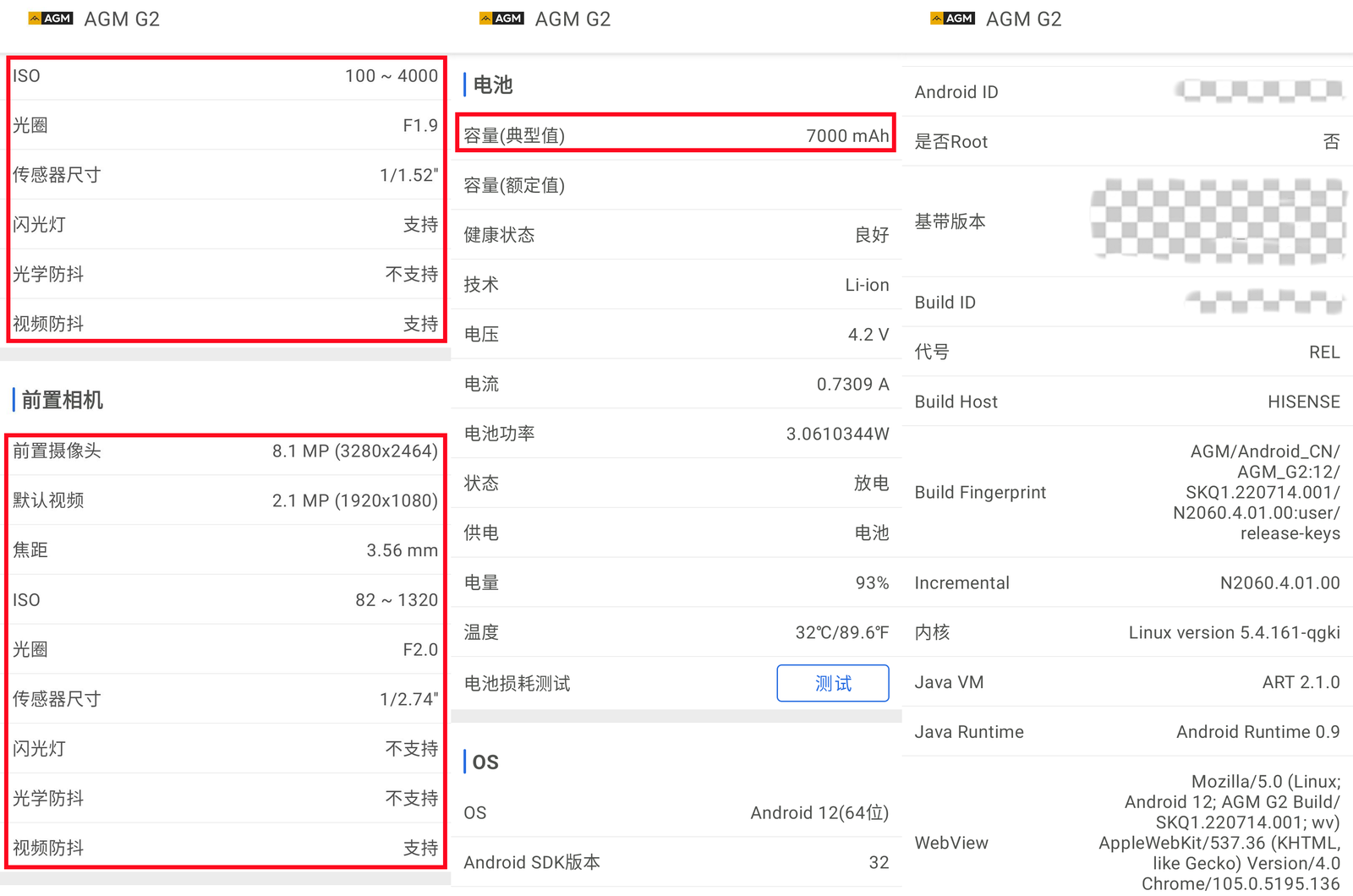Select the 电量 93% row
This screenshot has width=1353, height=896.
[x=676, y=583]
